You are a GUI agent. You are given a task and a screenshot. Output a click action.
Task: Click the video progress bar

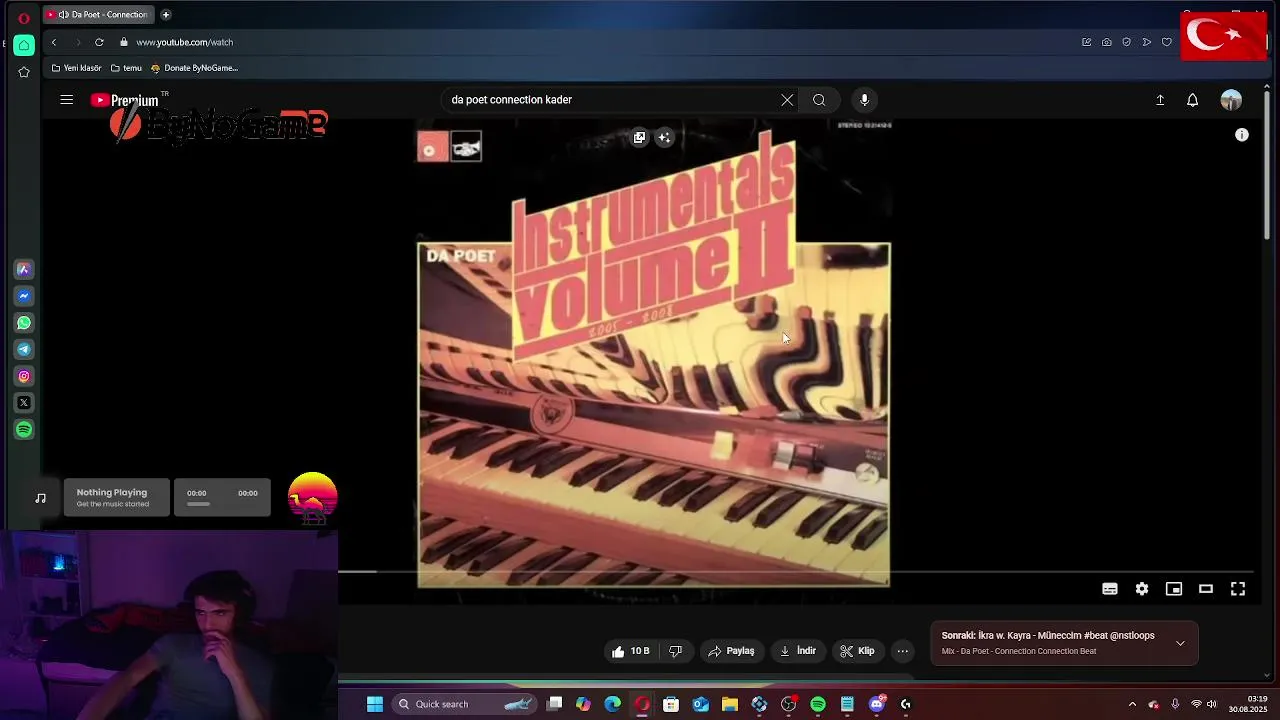796,572
